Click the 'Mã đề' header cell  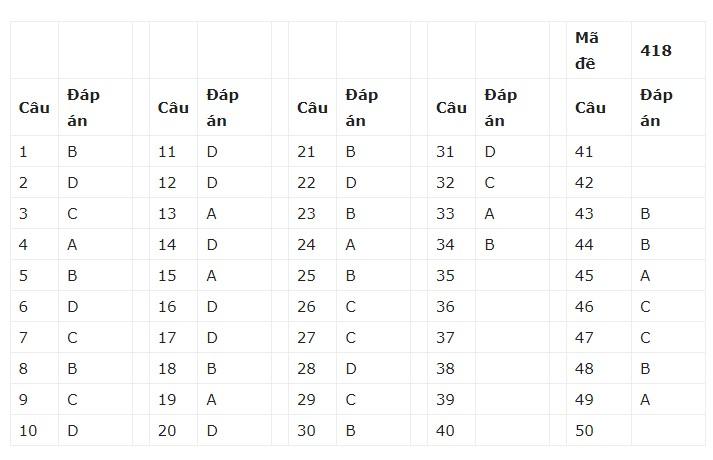(x=587, y=50)
